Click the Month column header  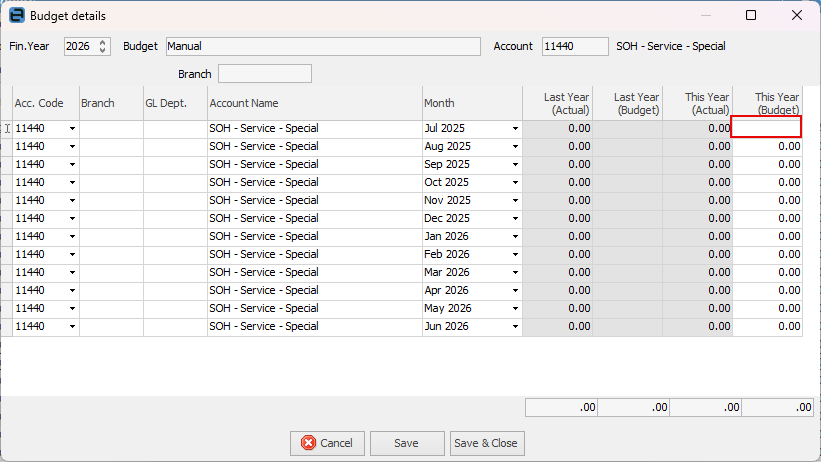click(x=471, y=103)
